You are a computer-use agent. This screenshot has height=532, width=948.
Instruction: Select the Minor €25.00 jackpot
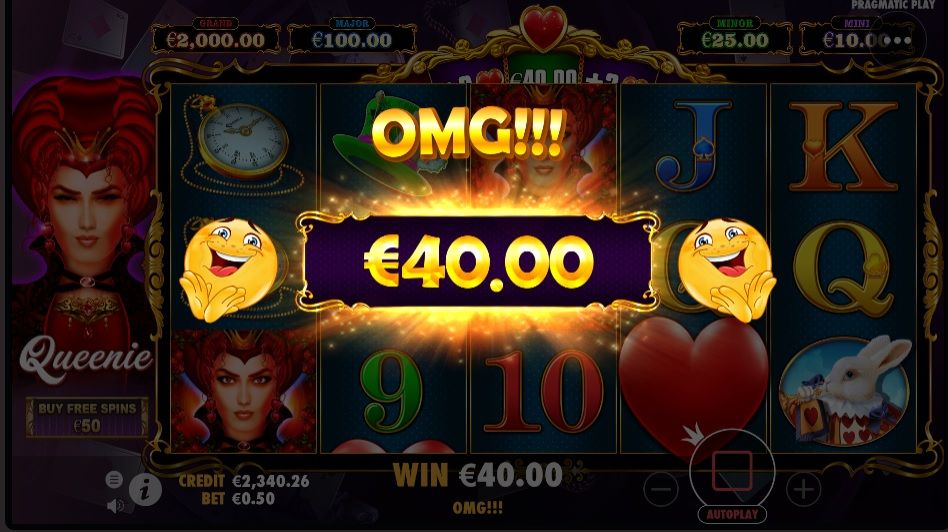734,38
